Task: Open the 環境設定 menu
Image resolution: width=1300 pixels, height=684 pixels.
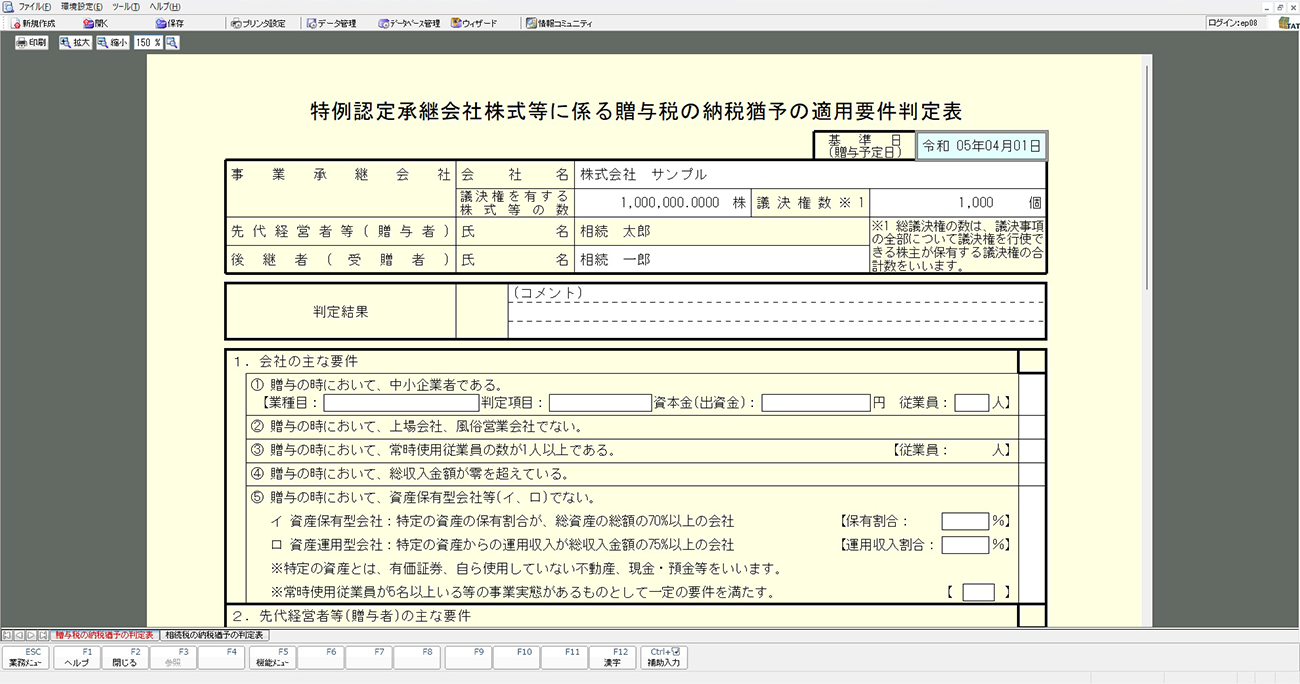Action: click(x=82, y=6)
